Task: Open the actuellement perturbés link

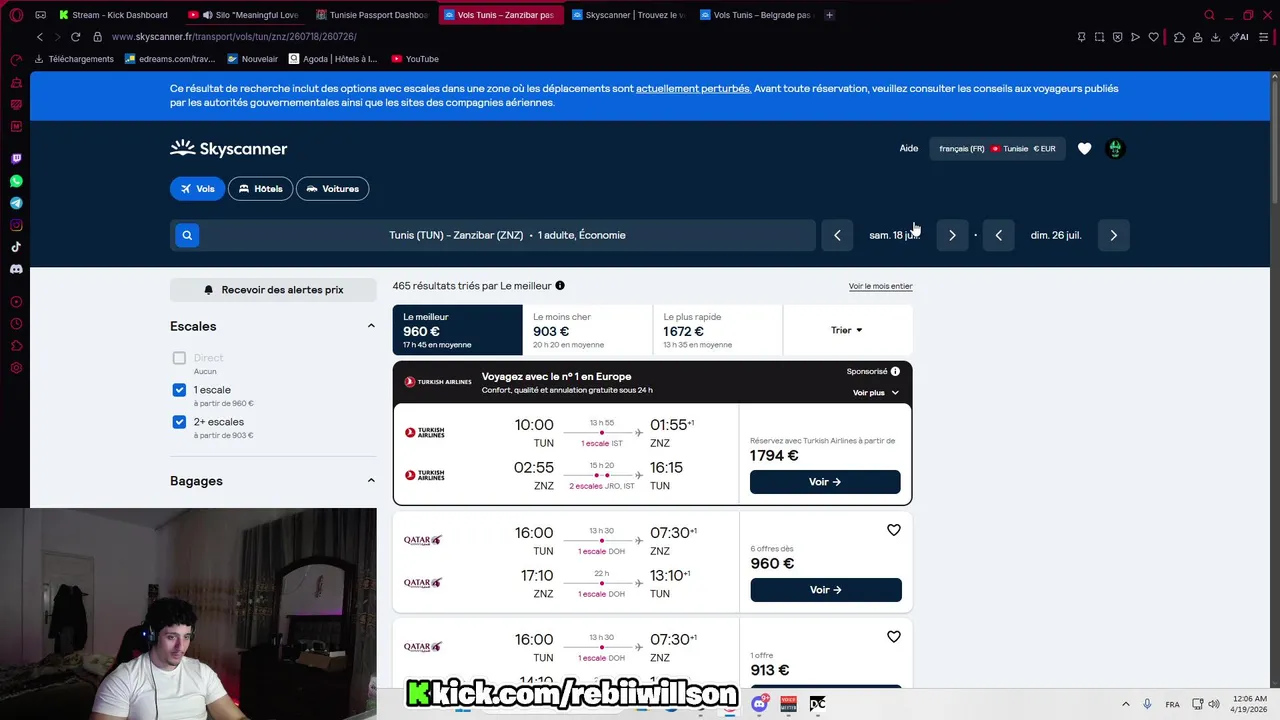Action: tap(693, 88)
